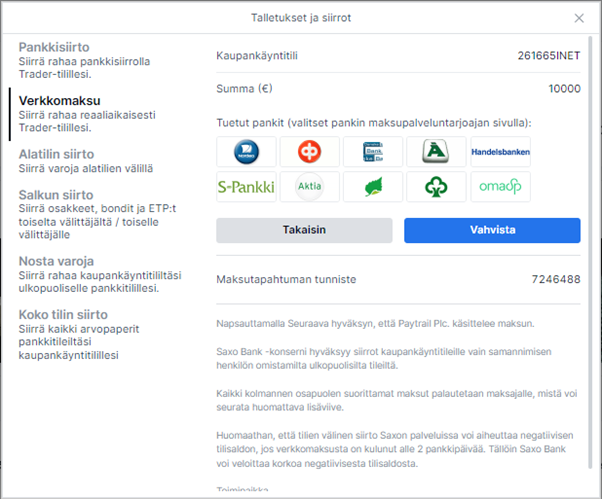Pick the Aktia bank logo

[x=309, y=187]
